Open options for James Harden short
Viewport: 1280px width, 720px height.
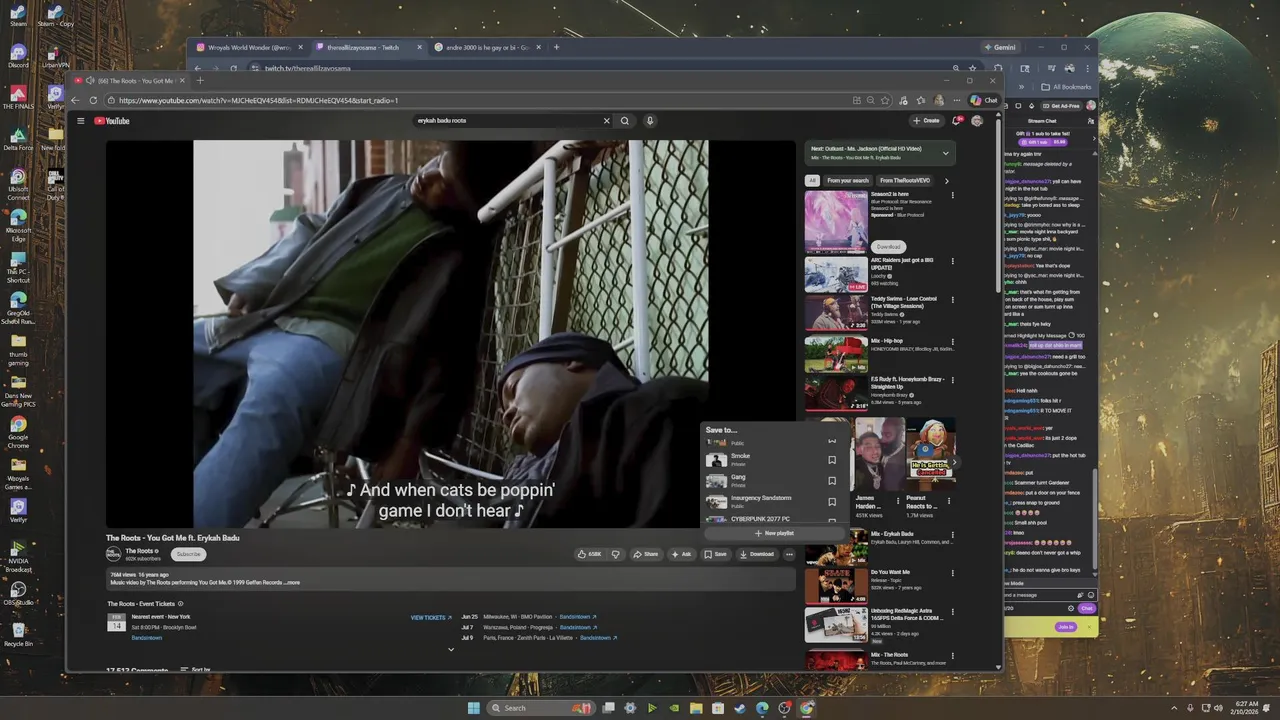tap(898, 500)
